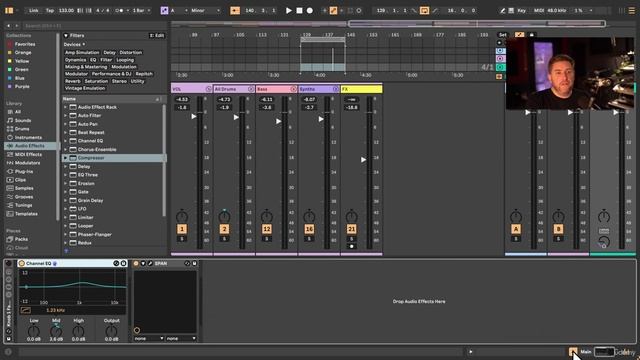Open the root note A dropdown
Screen dimensions: 640x360
(x=179, y=10)
